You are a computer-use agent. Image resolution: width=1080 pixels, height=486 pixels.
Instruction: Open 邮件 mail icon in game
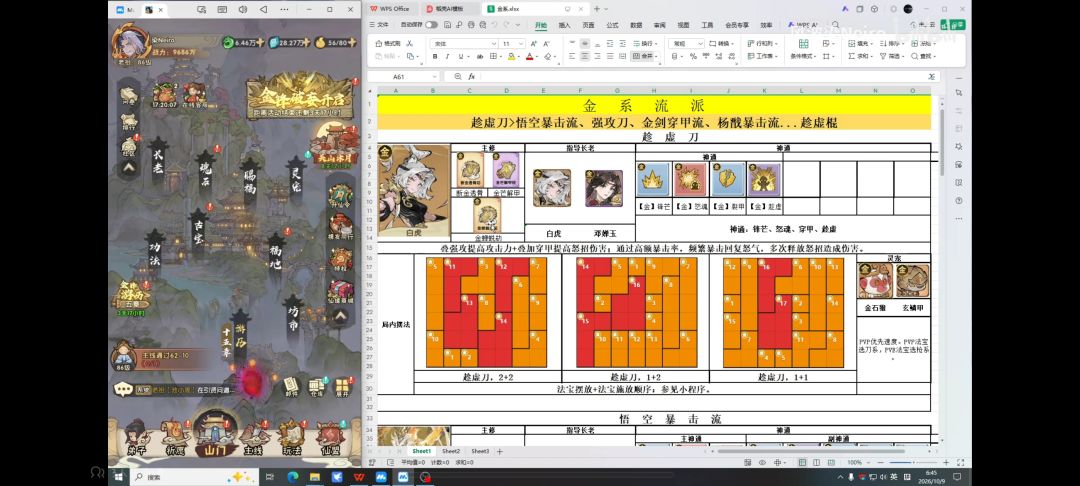point(291,387)
